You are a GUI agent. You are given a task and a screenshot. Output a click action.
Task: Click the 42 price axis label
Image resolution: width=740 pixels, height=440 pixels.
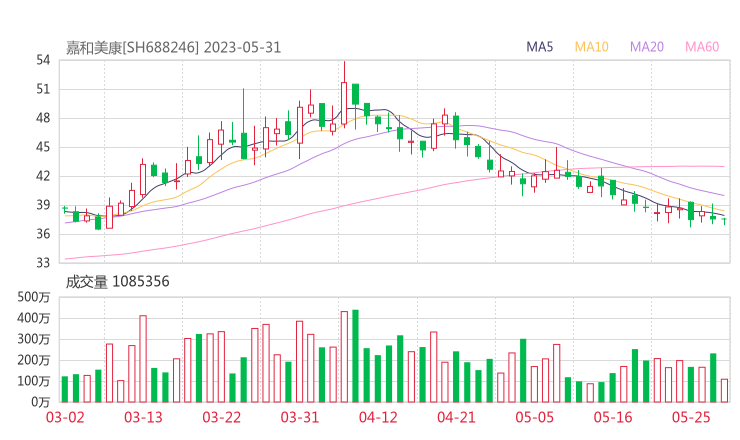[x=43, y=176]
